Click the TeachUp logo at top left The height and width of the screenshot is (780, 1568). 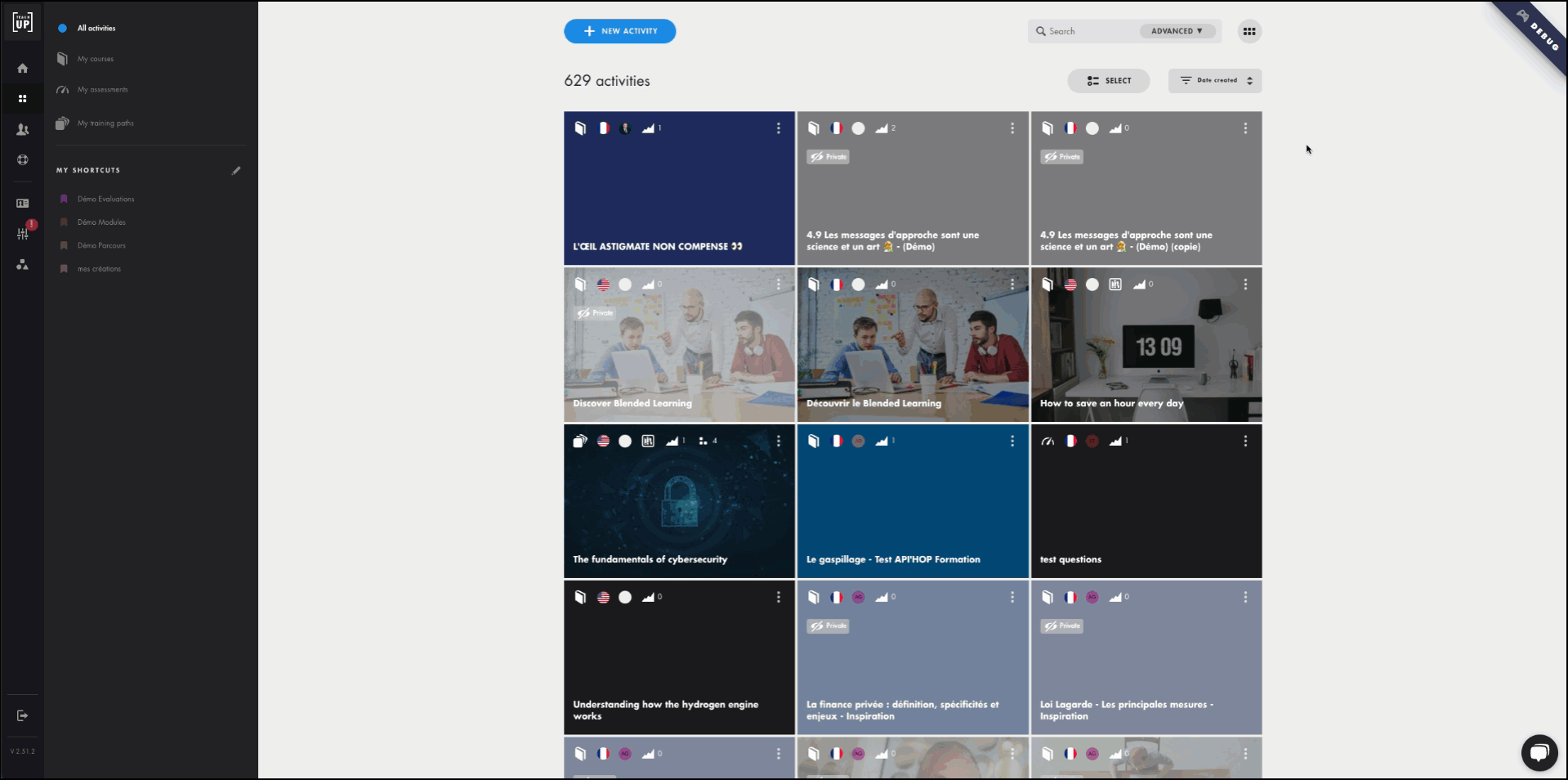pyautogui.click(x=22, y=22)
